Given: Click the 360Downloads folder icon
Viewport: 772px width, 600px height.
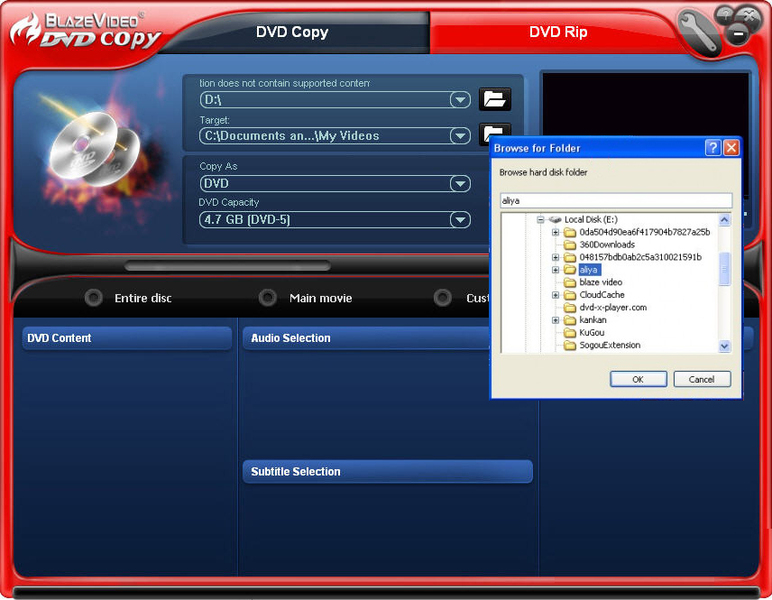Looking at the screenshot, I should 570,245.
